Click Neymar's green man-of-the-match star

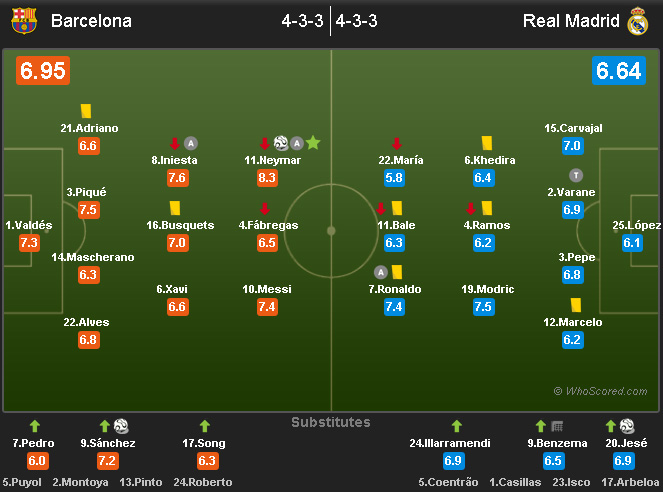coord(313,143)
